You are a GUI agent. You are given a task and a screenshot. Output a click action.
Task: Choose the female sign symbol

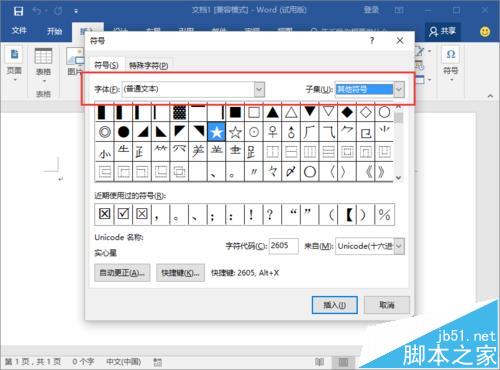click(x=272, y=132)
